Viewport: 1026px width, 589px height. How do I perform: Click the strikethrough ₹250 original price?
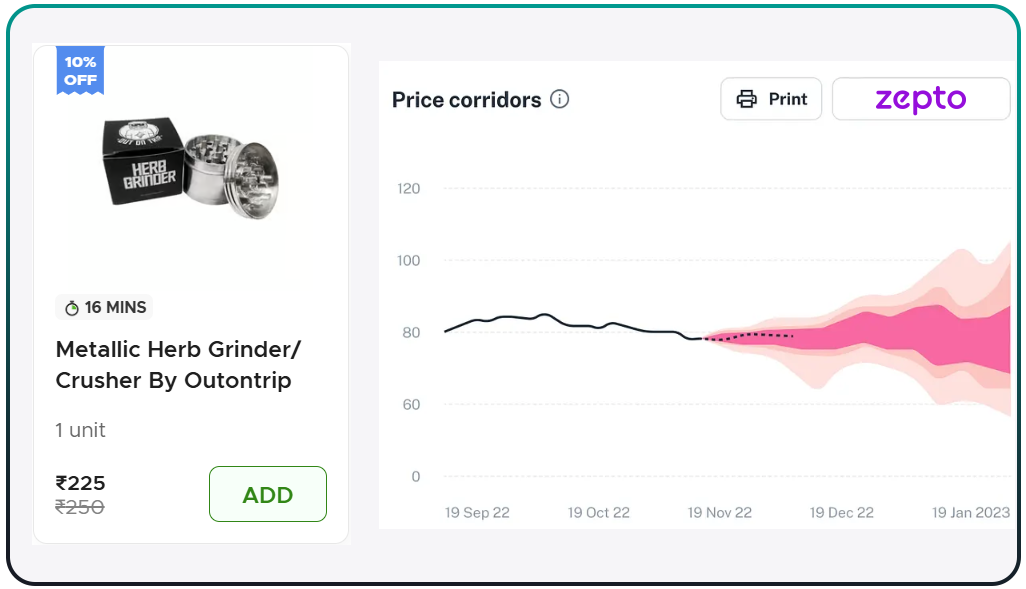(x=80, y=507)
